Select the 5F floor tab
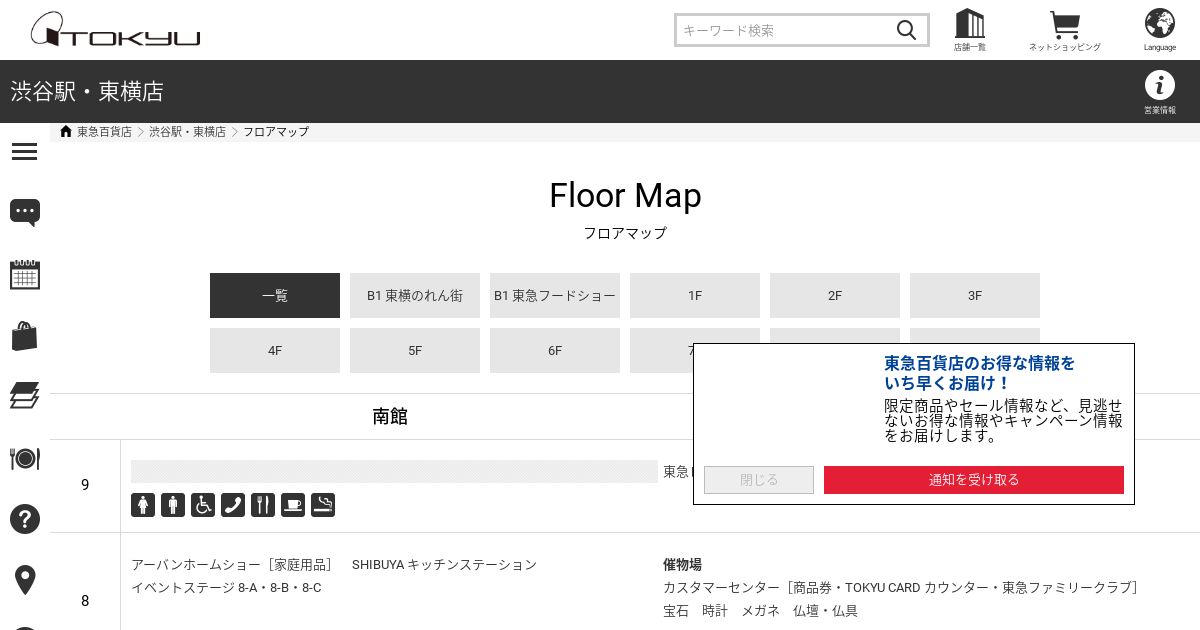 (415, 351)
